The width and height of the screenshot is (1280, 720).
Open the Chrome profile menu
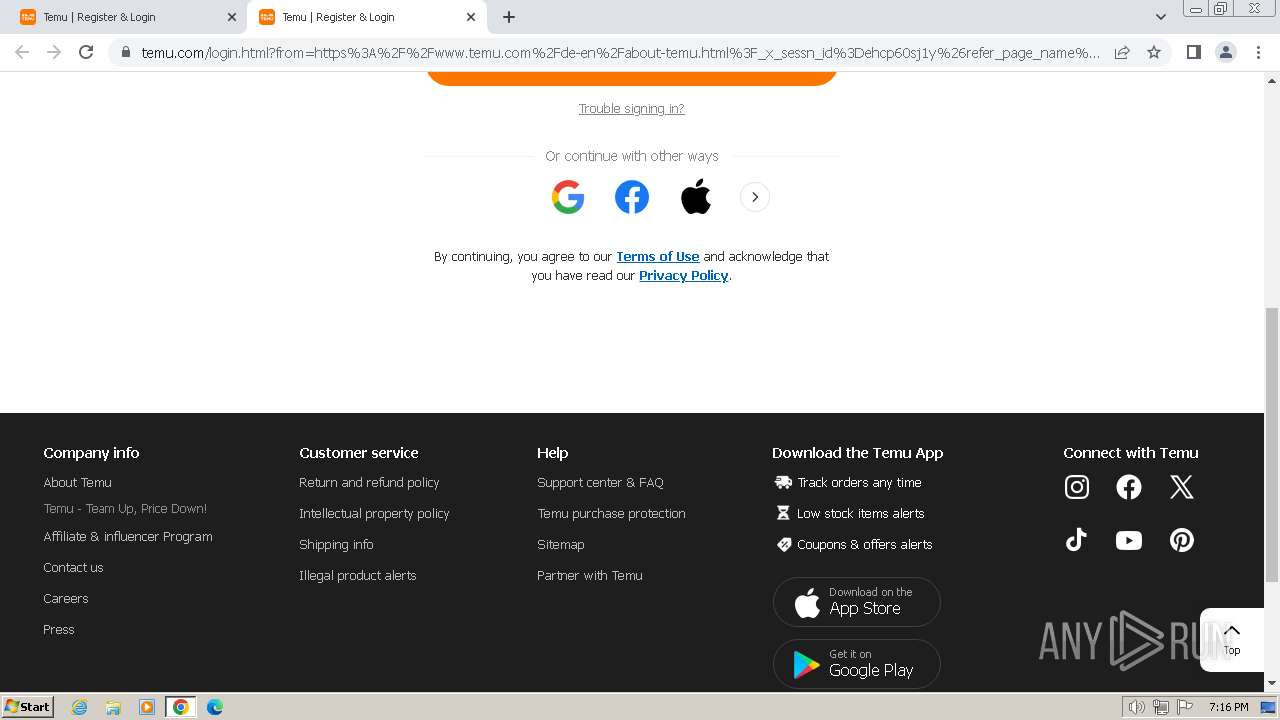click(x=1226, y=52)
